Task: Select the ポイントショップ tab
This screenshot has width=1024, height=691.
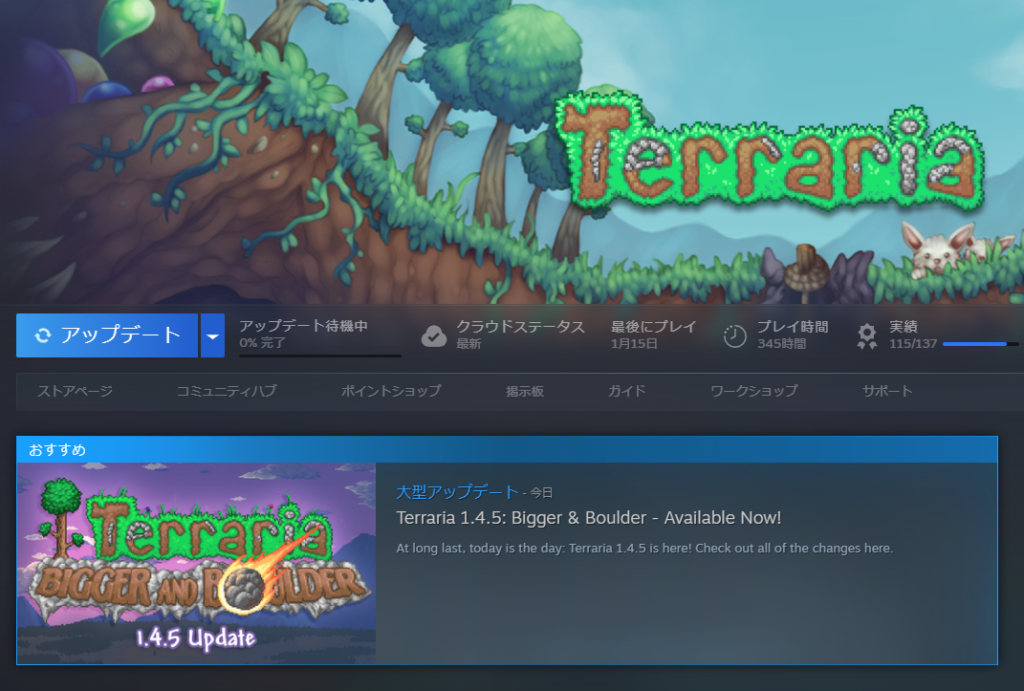Action: point(390,391)
